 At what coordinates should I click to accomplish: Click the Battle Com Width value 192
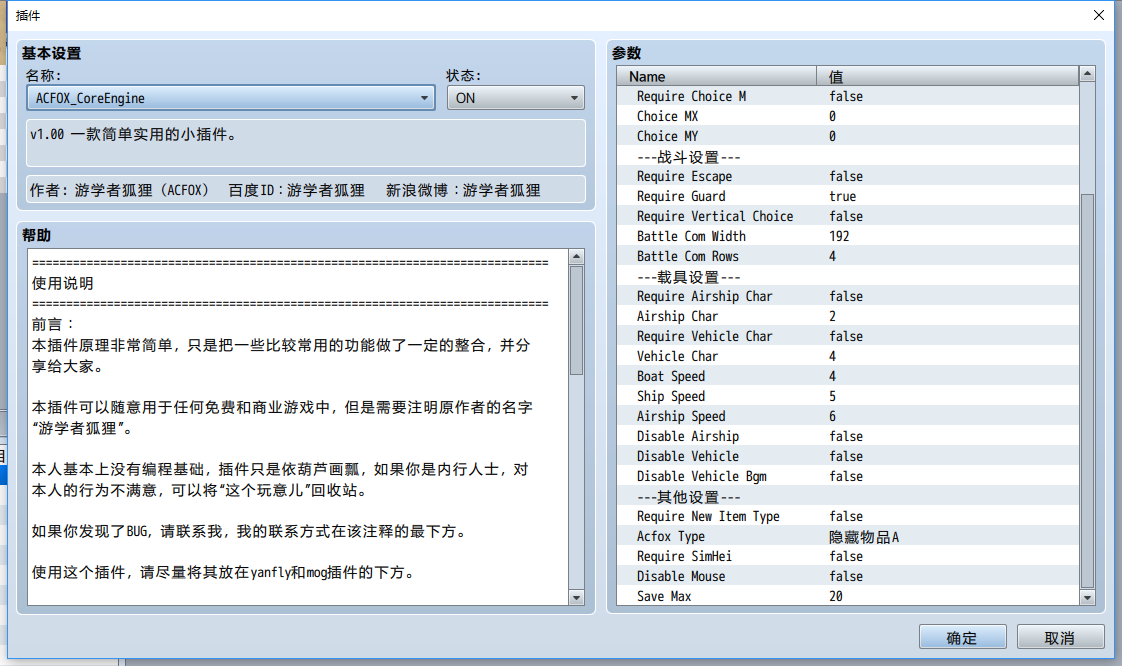(x=839, y=236)
